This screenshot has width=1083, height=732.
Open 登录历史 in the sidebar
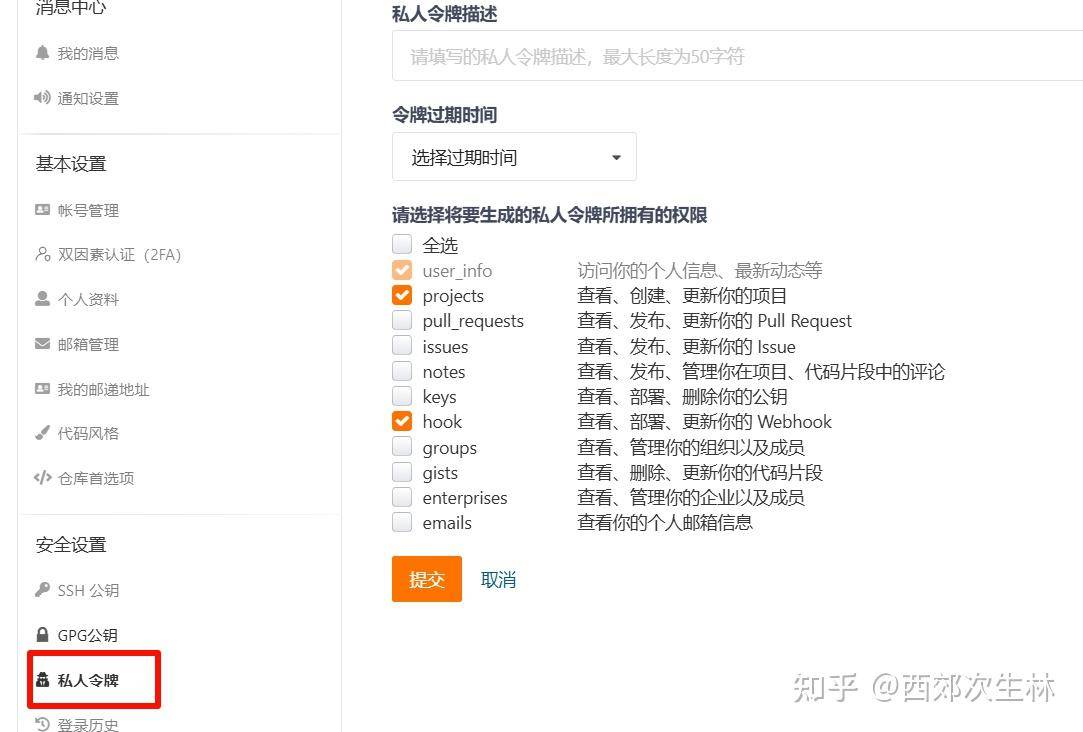coord(88,724)
